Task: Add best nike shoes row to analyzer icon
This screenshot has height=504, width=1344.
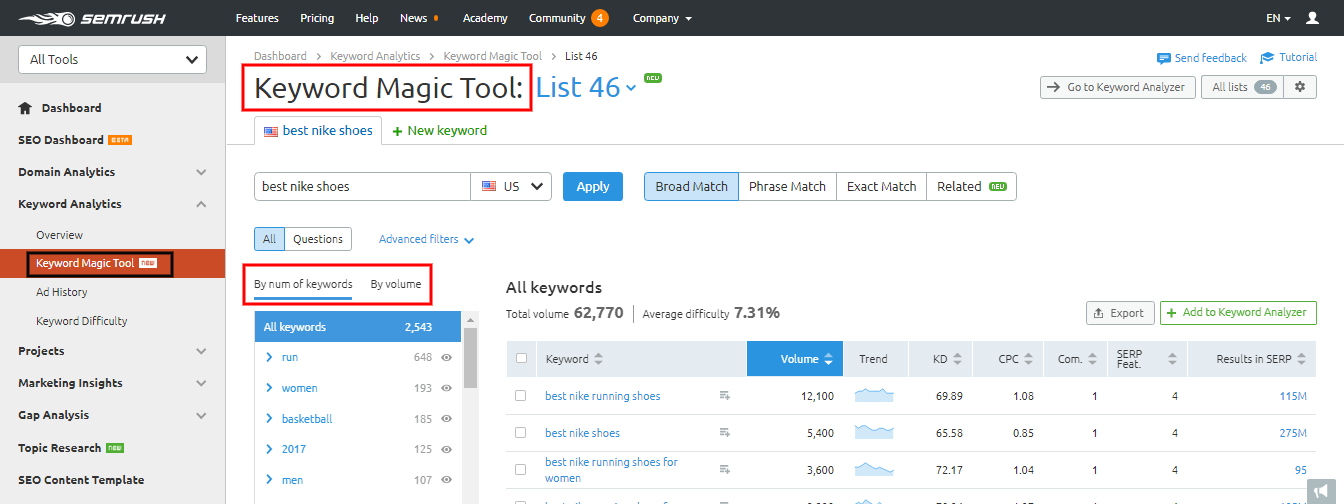Action: point(725,433)
